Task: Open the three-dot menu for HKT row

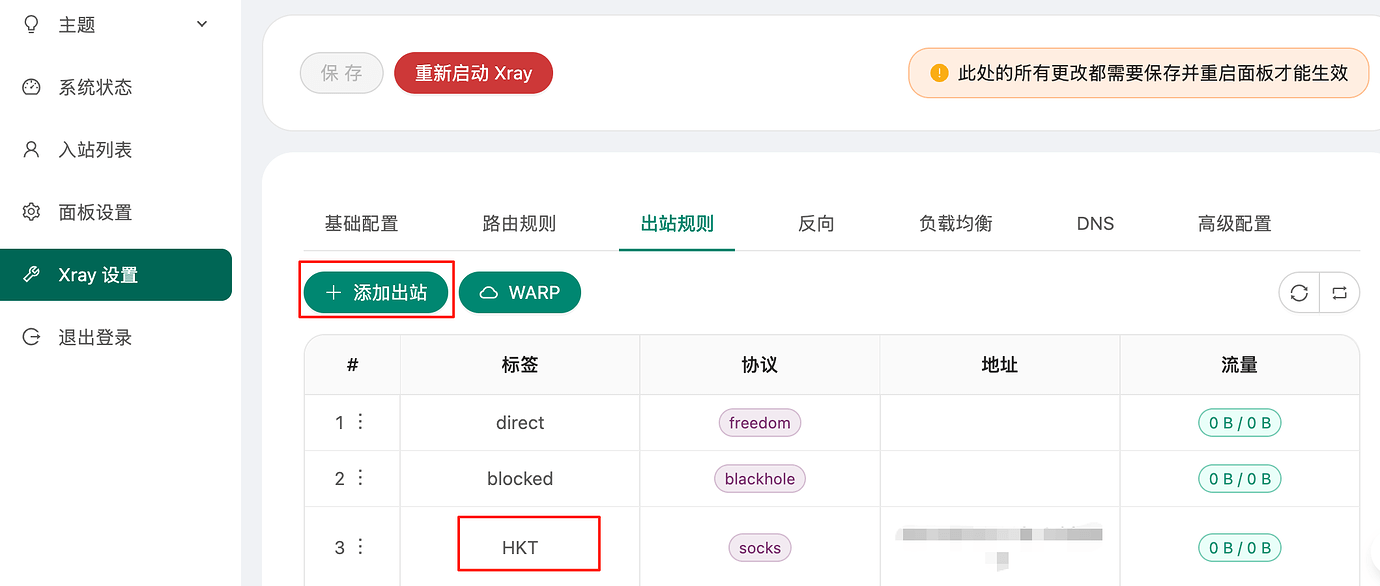Action: [x=361, y=547]
